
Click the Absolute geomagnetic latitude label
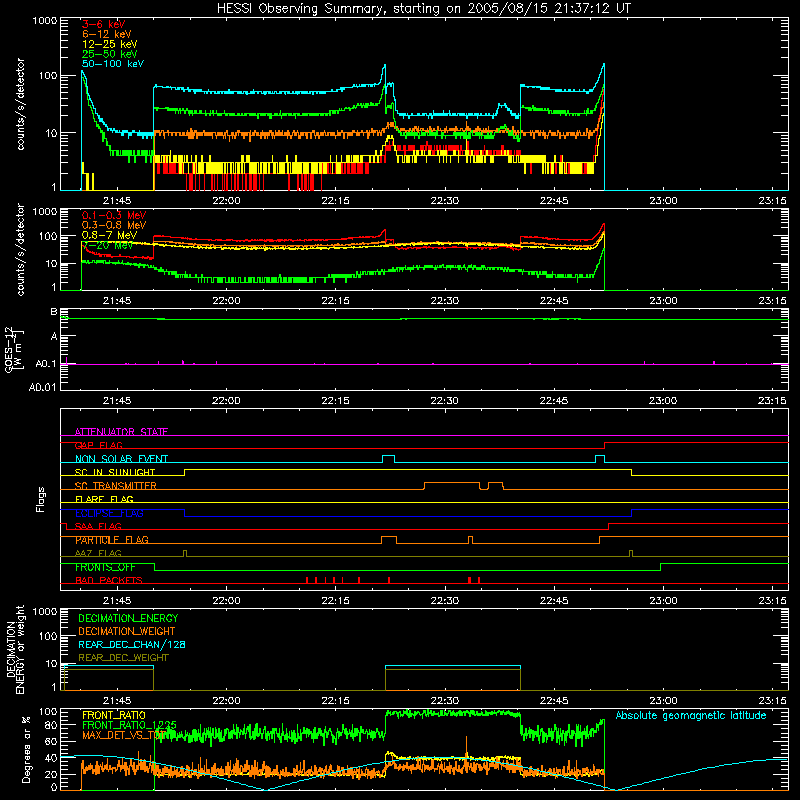click(x=691, y=715)
